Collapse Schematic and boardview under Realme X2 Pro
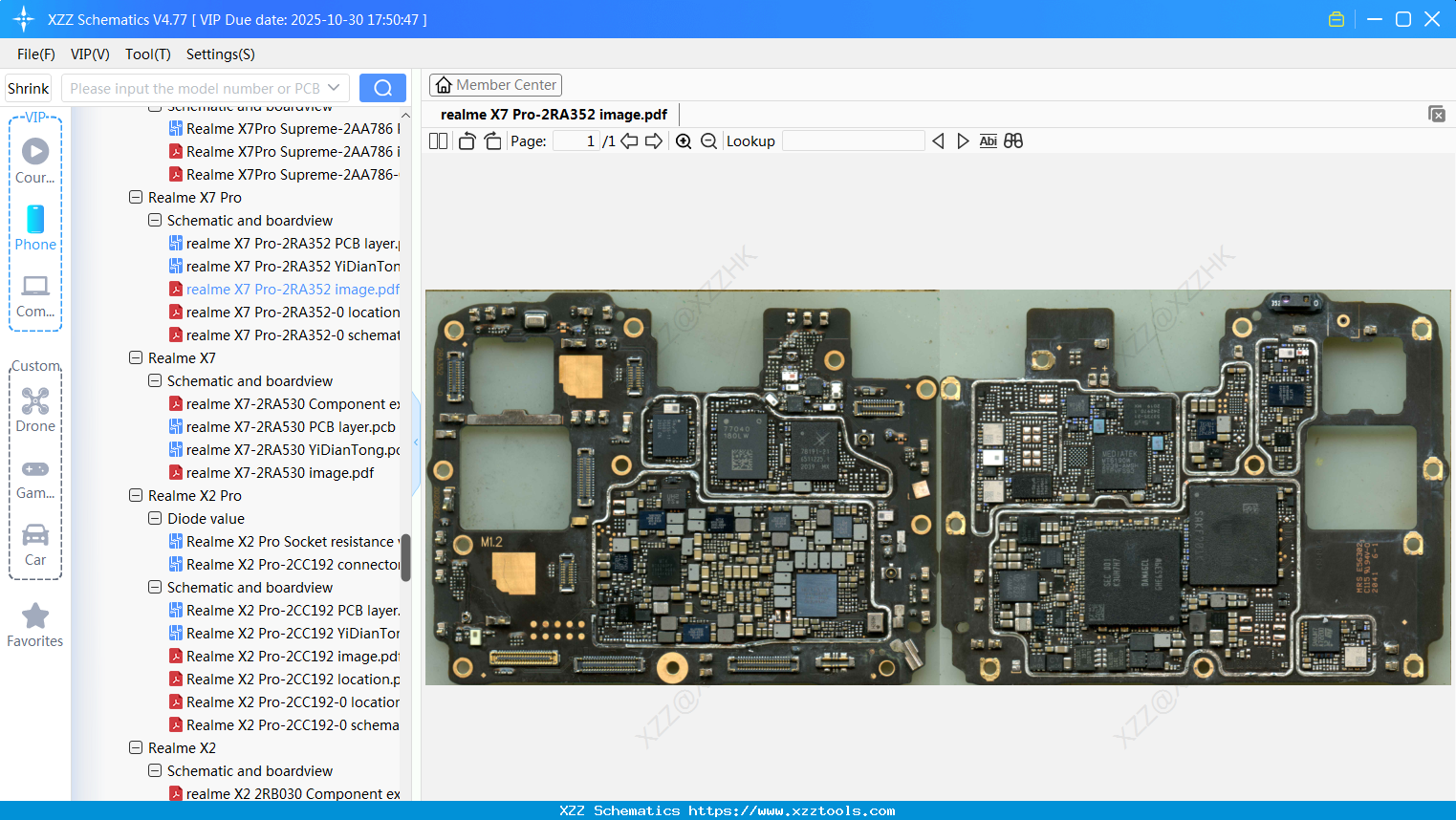The height and width of the screenshot is (820, 1456). click(155, 588)
